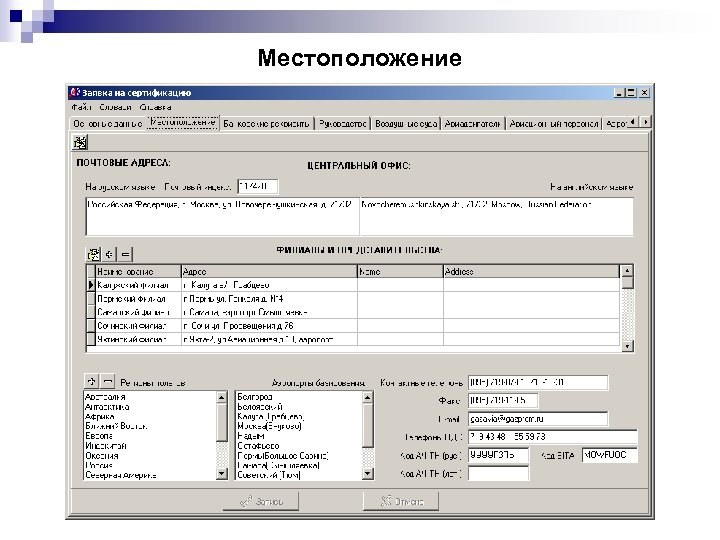Click the Name column header
720x540 pixels.
[x=400, y=271]
